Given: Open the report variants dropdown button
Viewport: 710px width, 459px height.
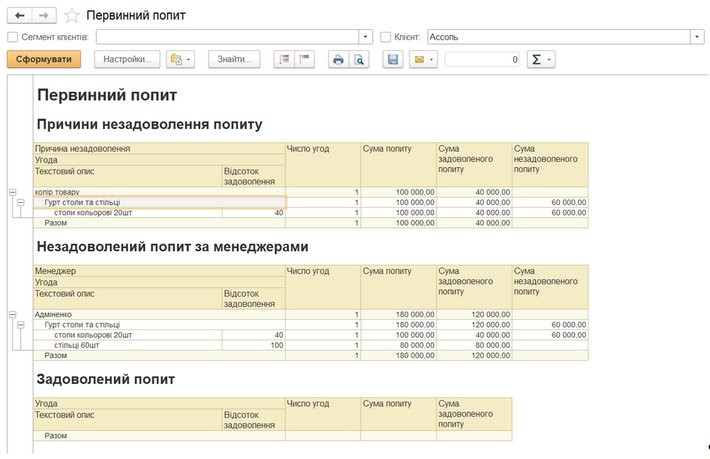Looking at the screenshot, I should [181, 60].
